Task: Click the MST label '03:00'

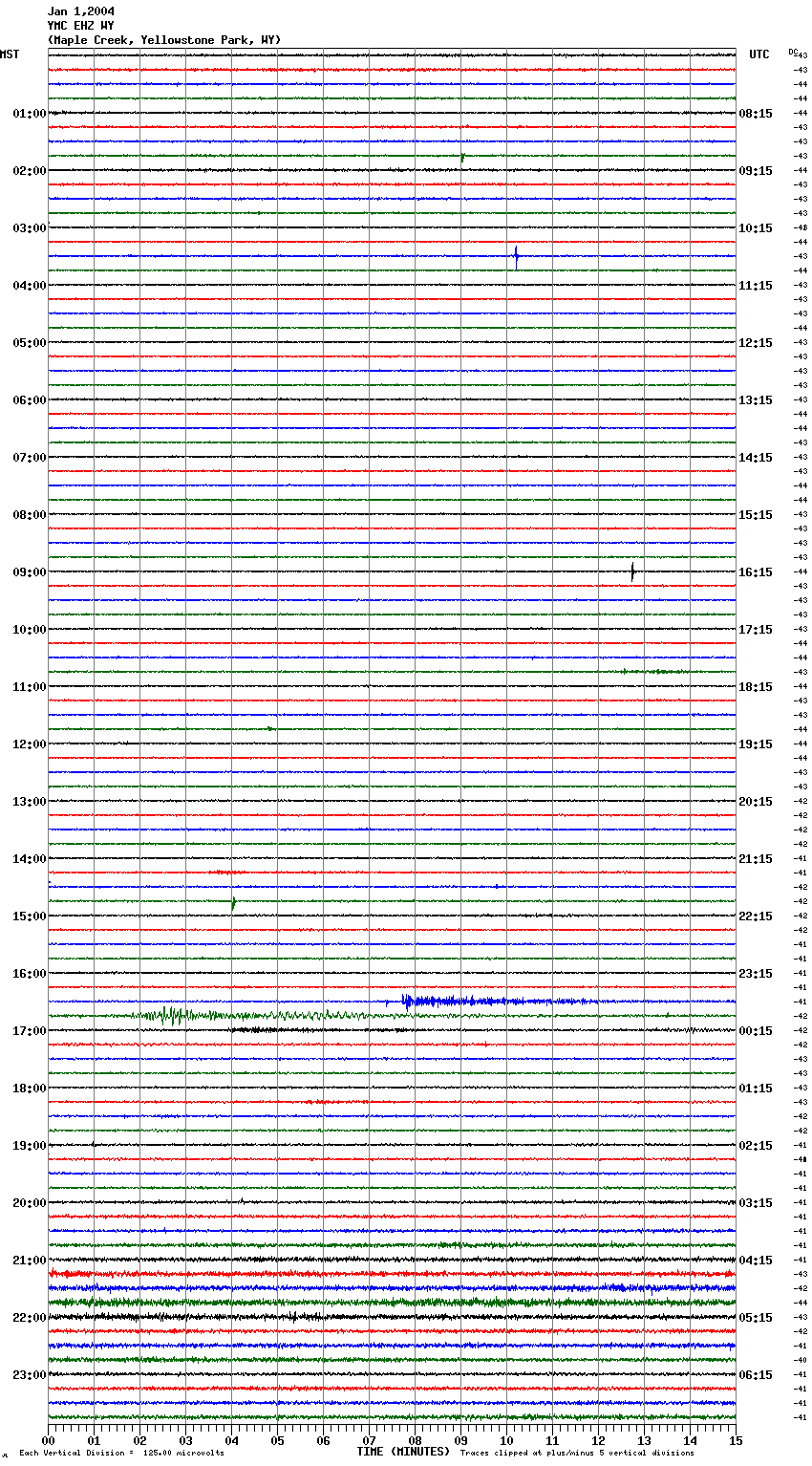Action: (x=30, y=228)
